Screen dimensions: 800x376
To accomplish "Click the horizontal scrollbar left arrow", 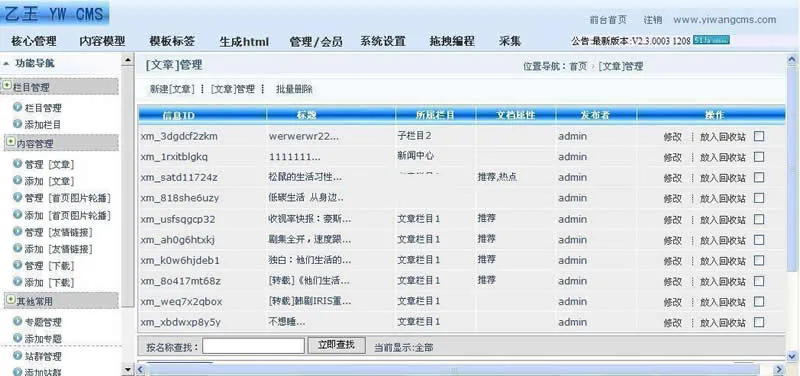I will 141,369.
